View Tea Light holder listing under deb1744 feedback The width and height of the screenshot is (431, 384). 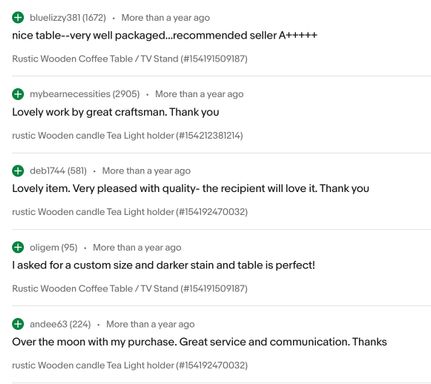130,212
